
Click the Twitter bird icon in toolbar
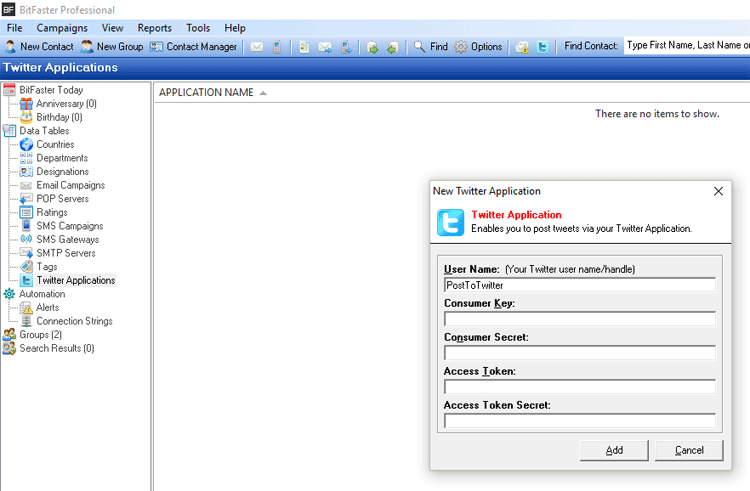[x=542, y=47]
